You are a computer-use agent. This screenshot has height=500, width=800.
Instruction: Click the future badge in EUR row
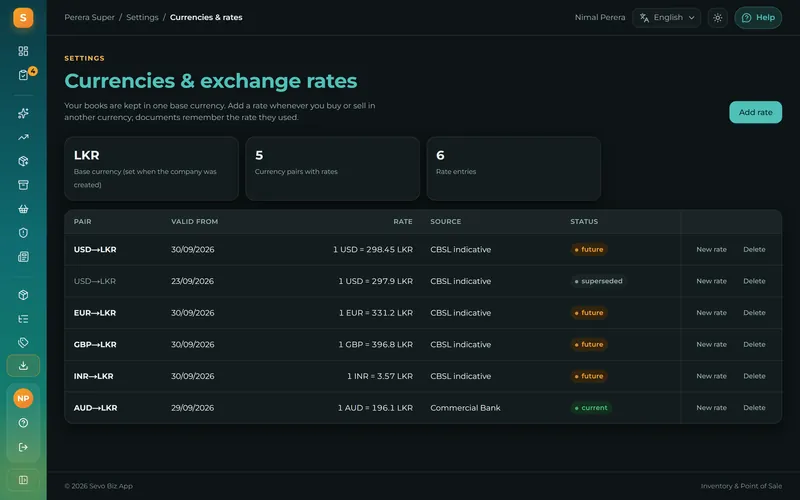click(589, 313)
